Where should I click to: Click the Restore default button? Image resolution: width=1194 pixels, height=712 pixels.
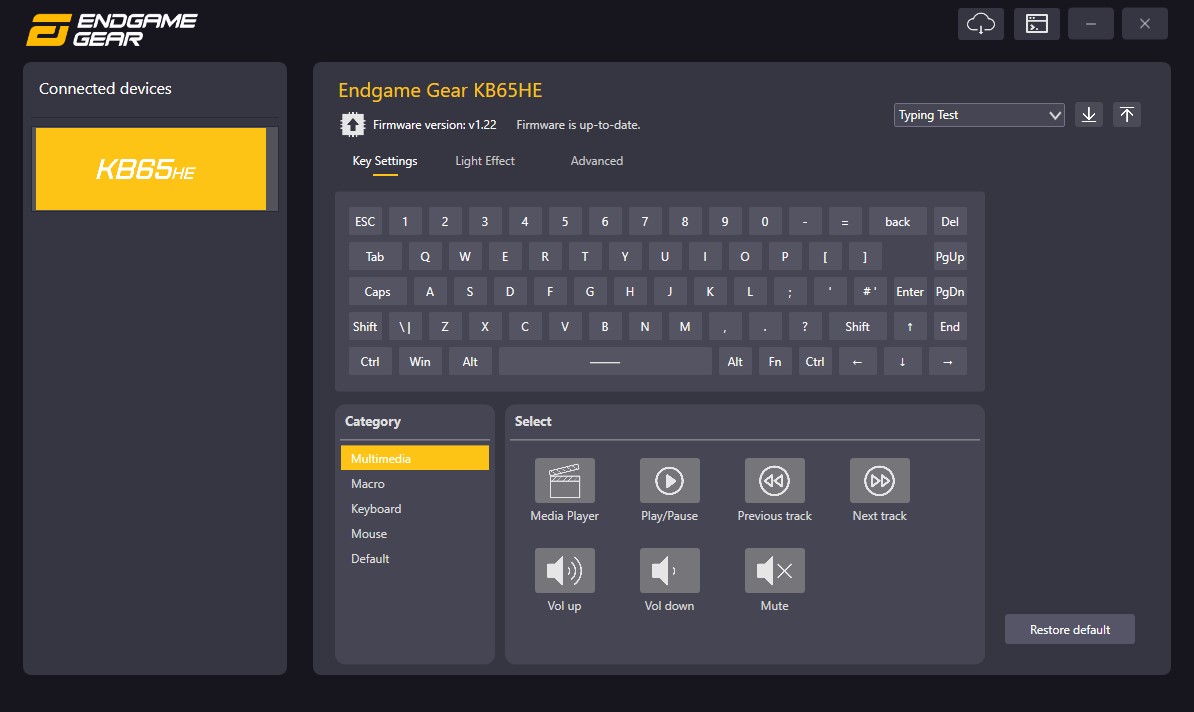point(1070,629)
